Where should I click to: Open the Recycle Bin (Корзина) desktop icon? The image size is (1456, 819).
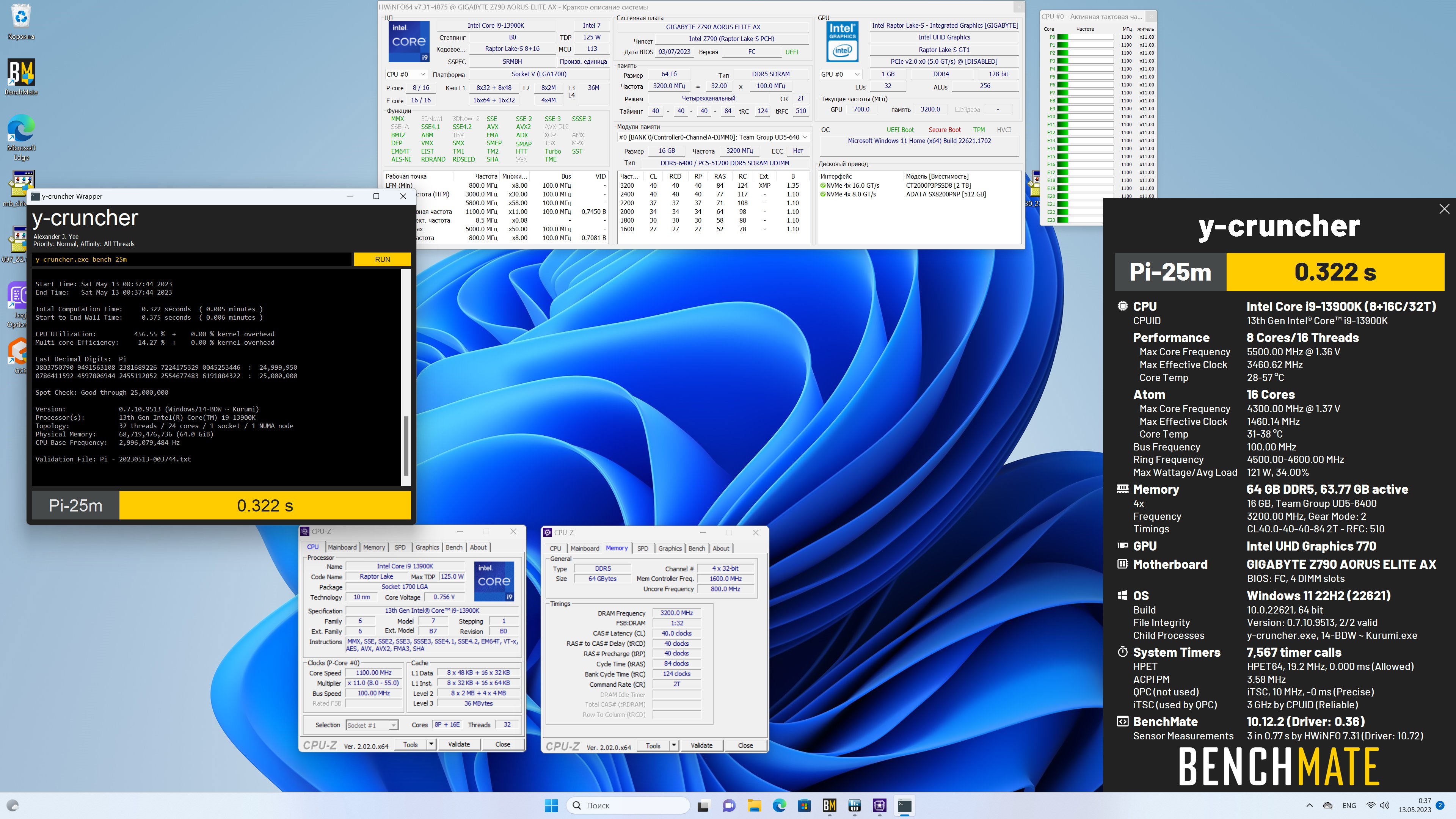click(x=21, y=22)
